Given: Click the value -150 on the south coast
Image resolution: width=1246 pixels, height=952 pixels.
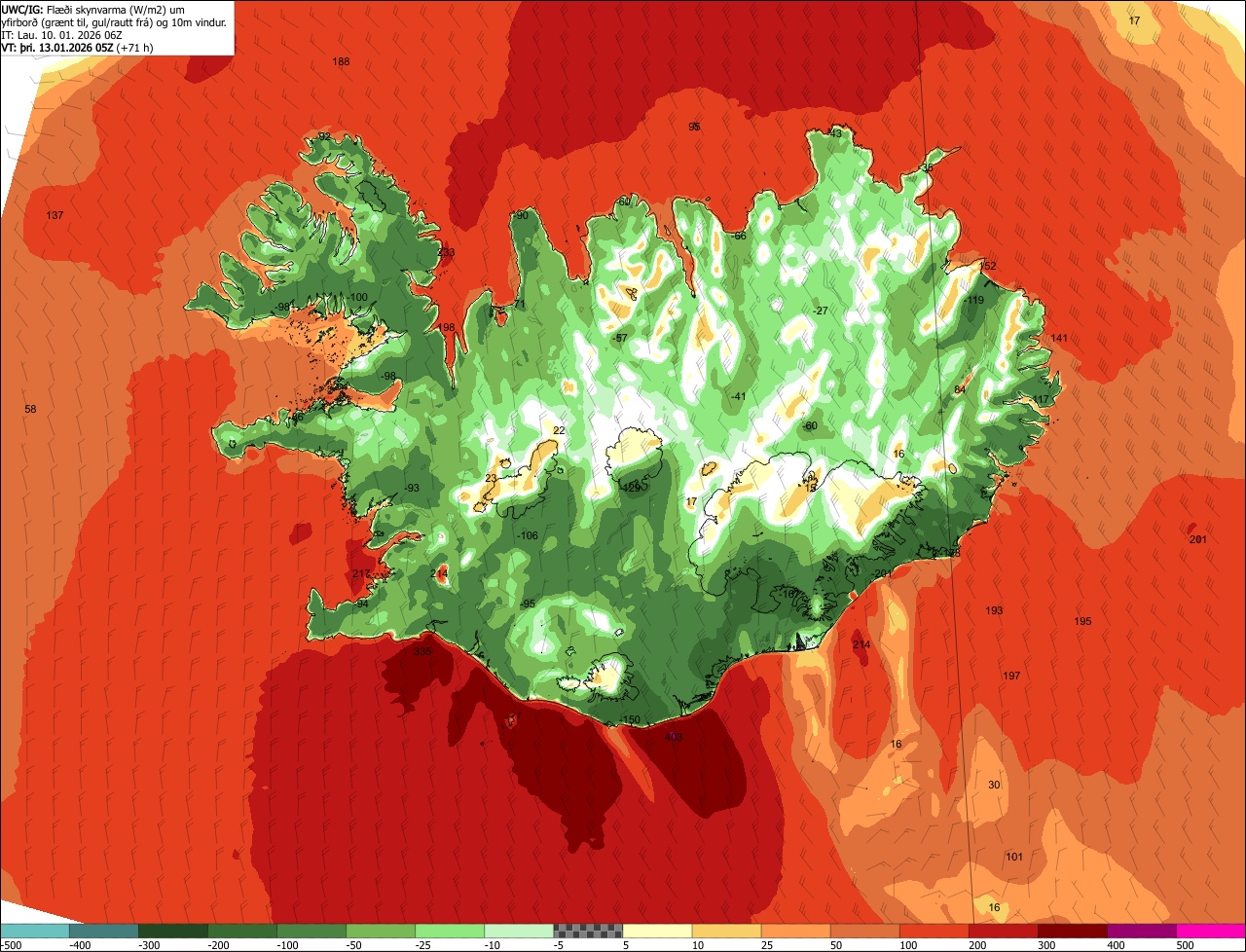Looking at the screenshot, I should point(631,720).
